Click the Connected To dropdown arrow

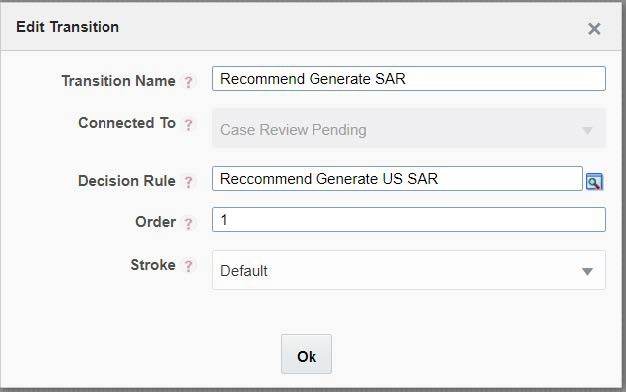(x=587, y=131)
